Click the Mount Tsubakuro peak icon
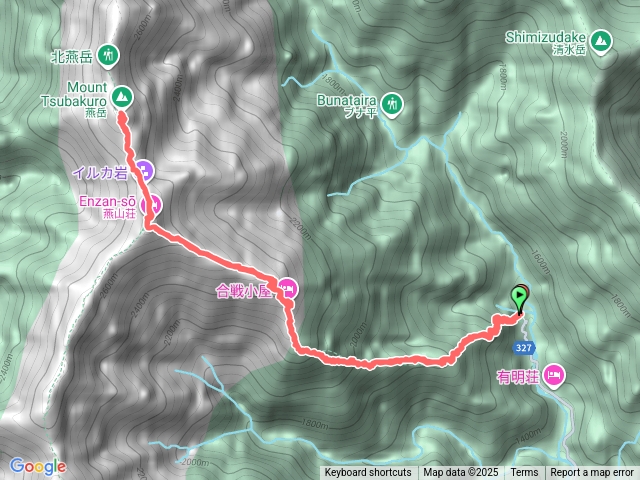This screenshot has height=480, width=640. pos(122,97)
